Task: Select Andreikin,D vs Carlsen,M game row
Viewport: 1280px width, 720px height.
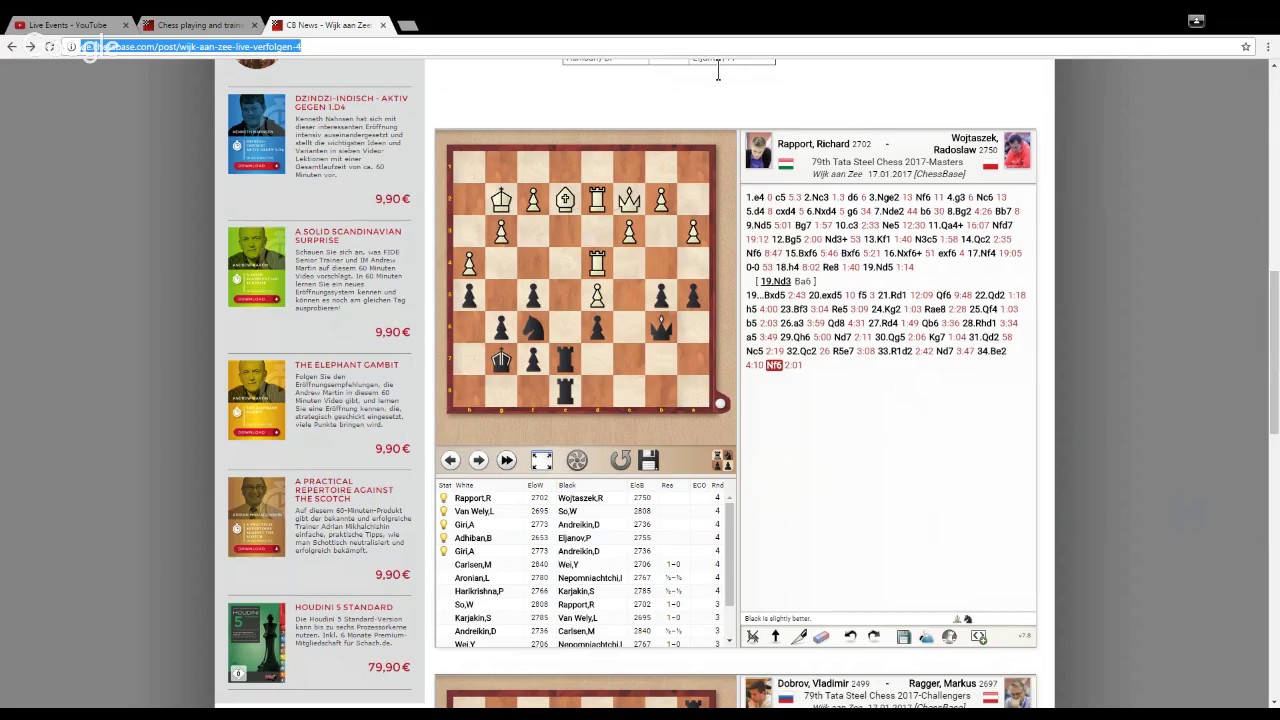Action: coord(582,631)
